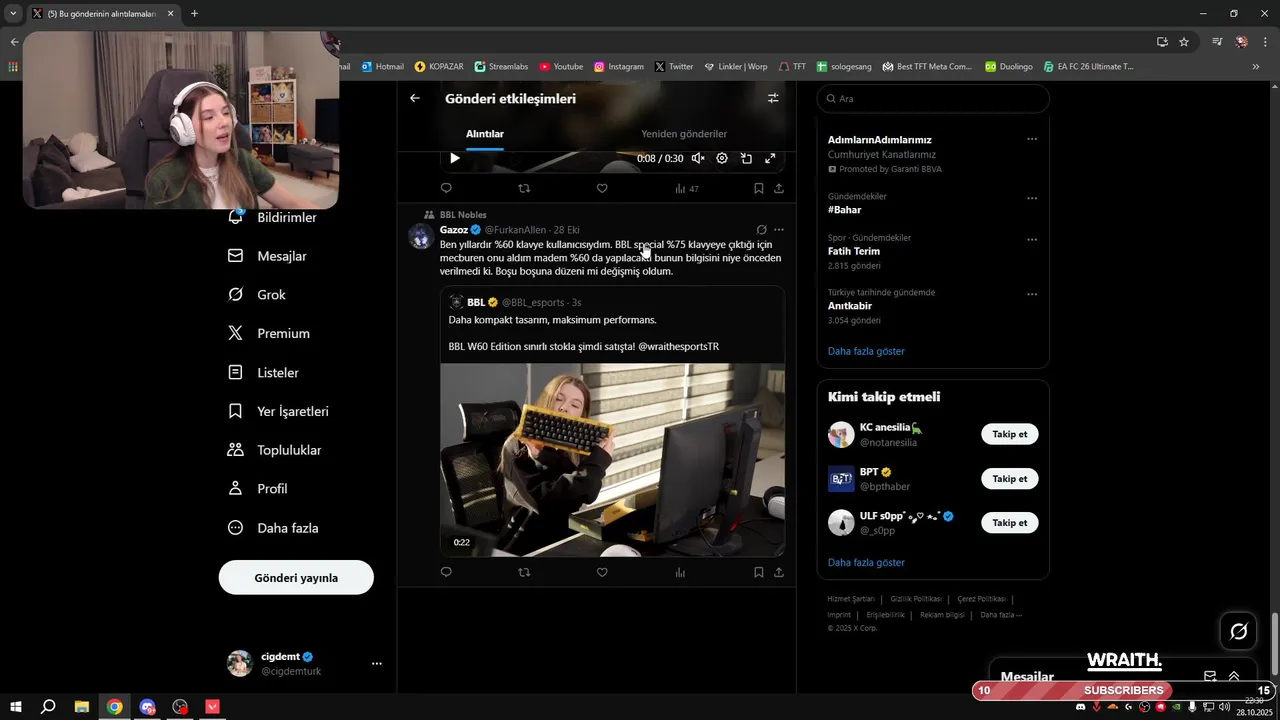Go back with the arrow beside Gönderi etkileşimleri

pos(415,99)
